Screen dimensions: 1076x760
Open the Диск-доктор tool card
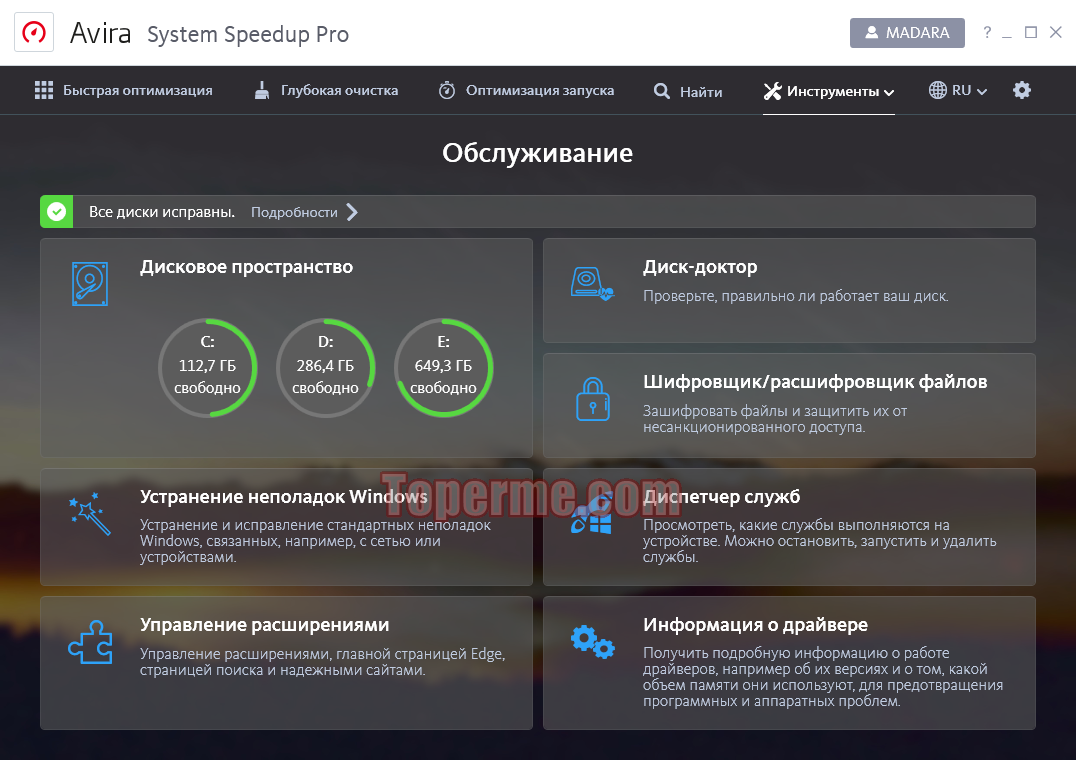789,290
